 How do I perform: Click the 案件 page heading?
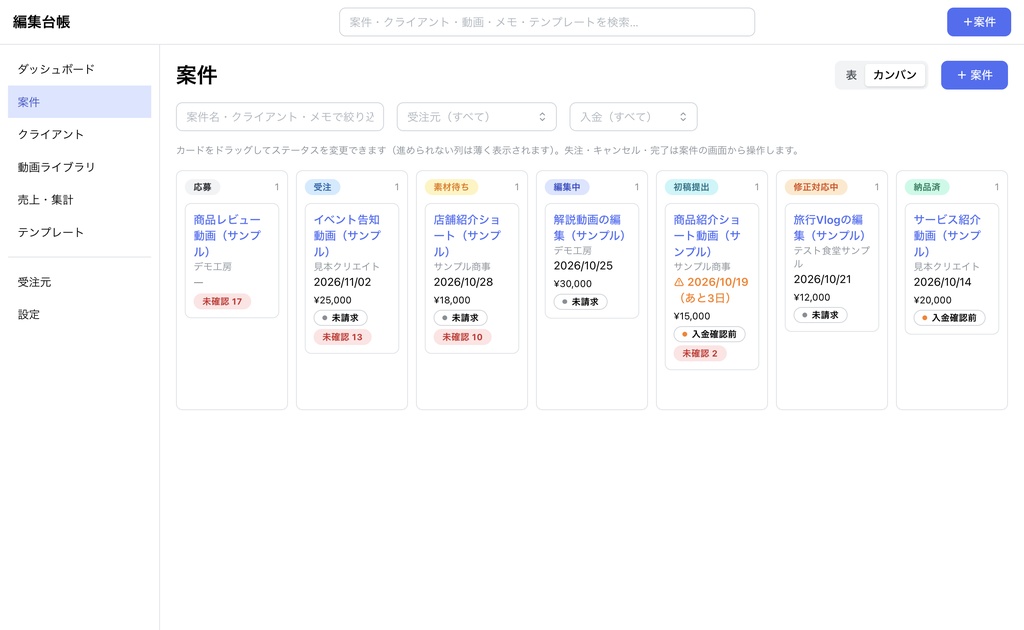coord(197,76)
